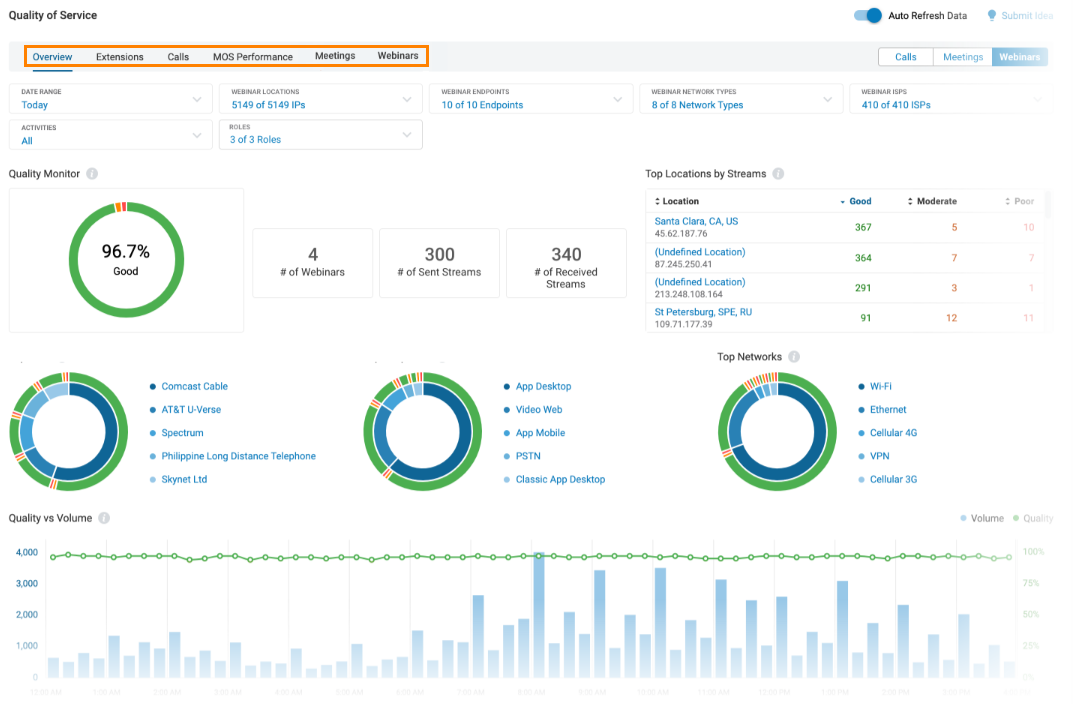1074x704 pixels.
Task: Toggle the Quality legend in Quality vs Volume
Action: point(1034,518)
